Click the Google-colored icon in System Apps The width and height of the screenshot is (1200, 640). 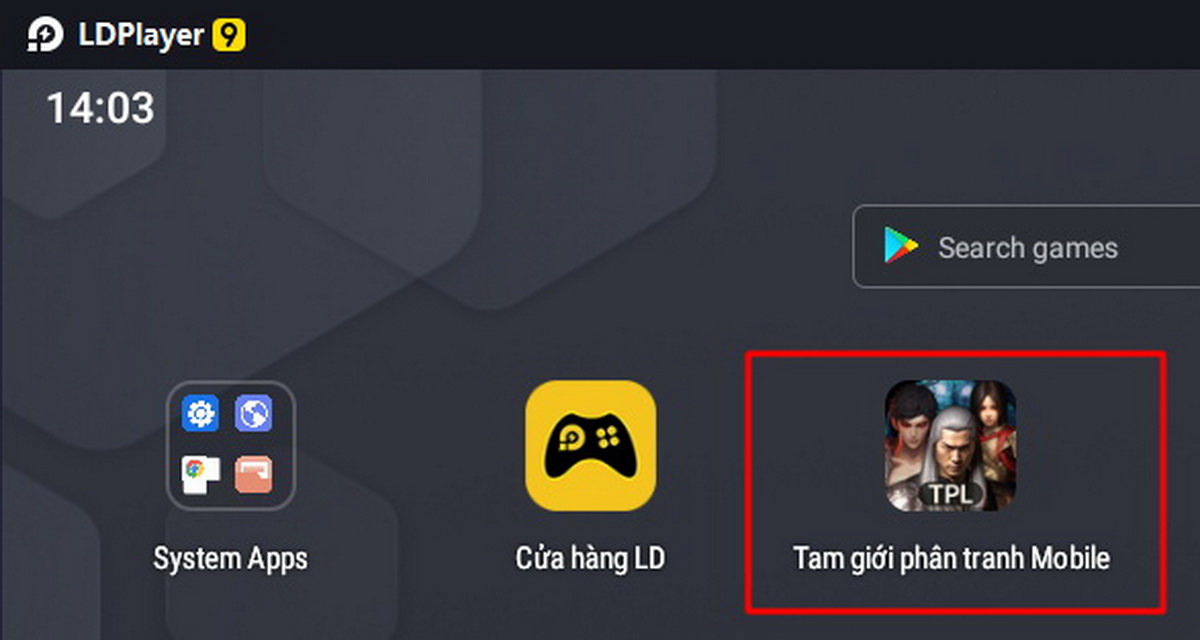[x=200, y=472]
